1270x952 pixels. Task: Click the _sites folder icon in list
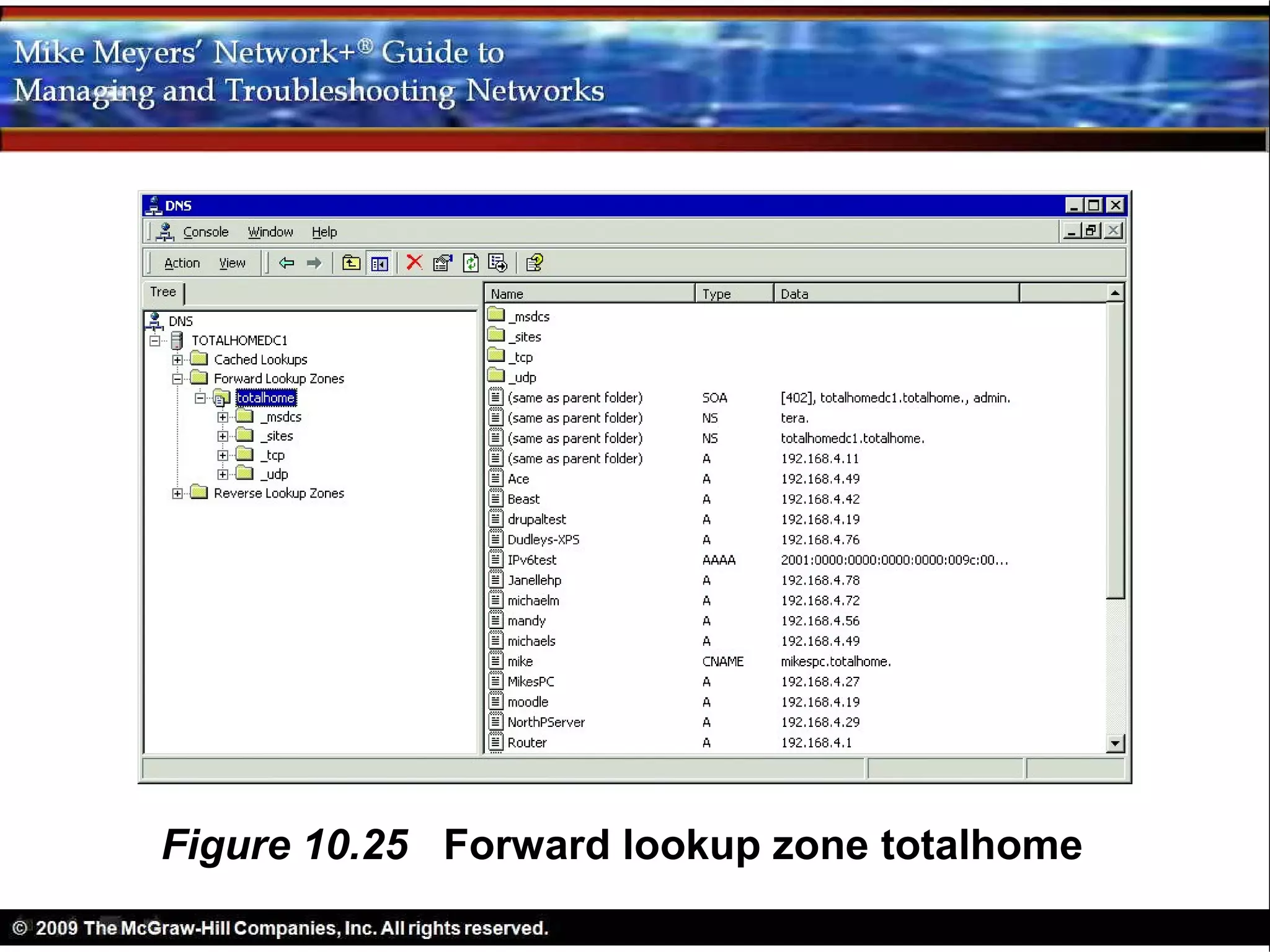(x=496, y=336)
